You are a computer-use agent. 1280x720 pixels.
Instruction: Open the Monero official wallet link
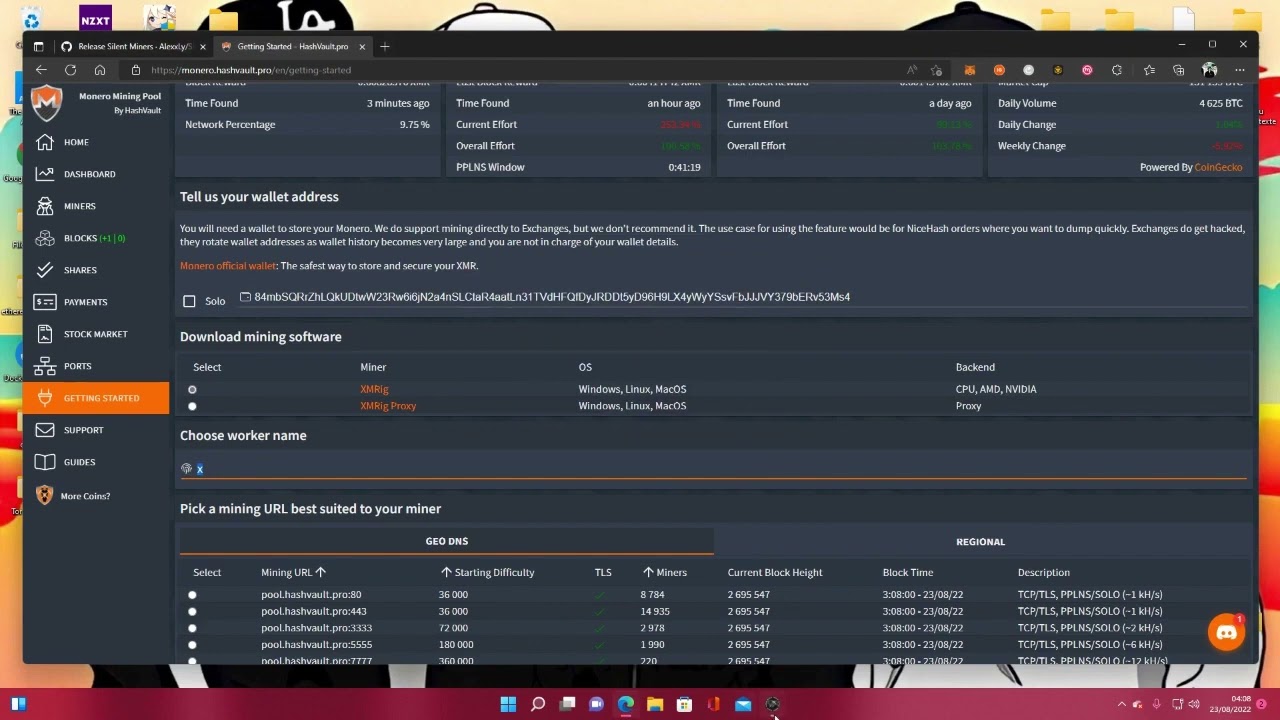(x=227, y=266)
